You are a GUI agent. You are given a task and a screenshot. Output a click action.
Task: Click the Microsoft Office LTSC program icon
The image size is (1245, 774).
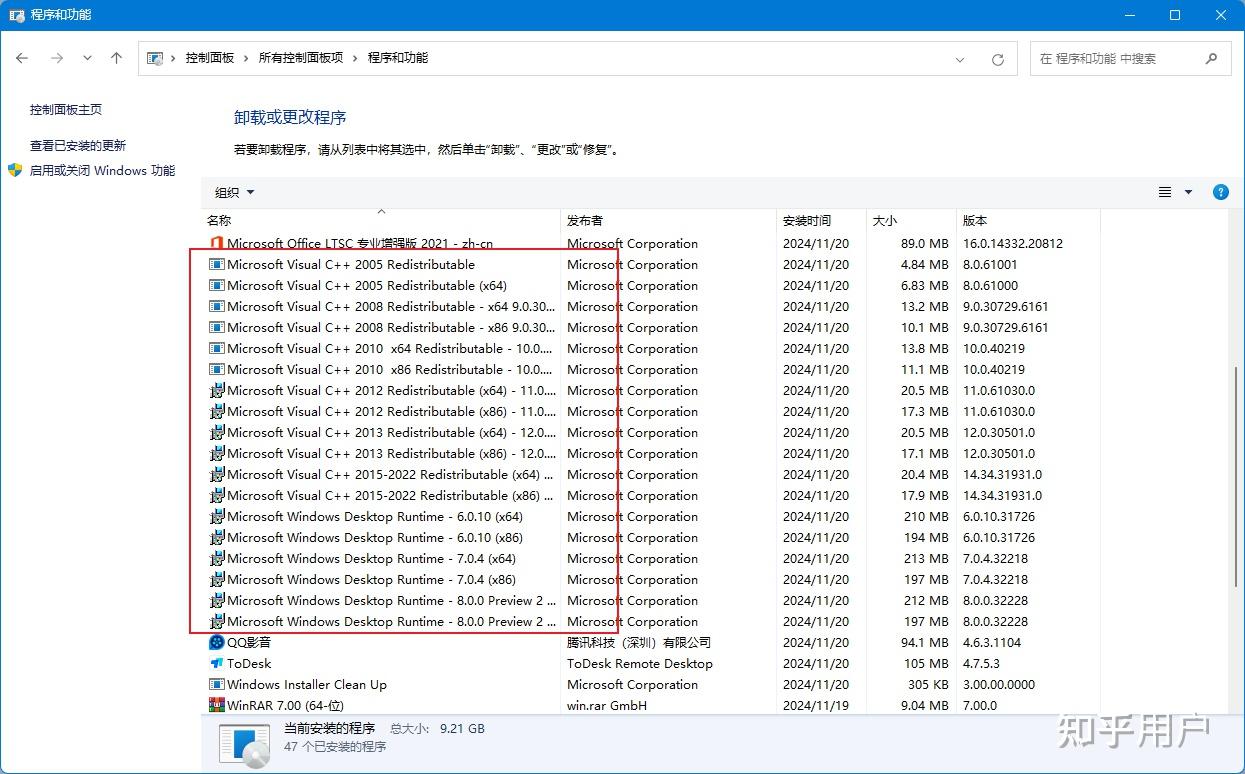point(217,243)
